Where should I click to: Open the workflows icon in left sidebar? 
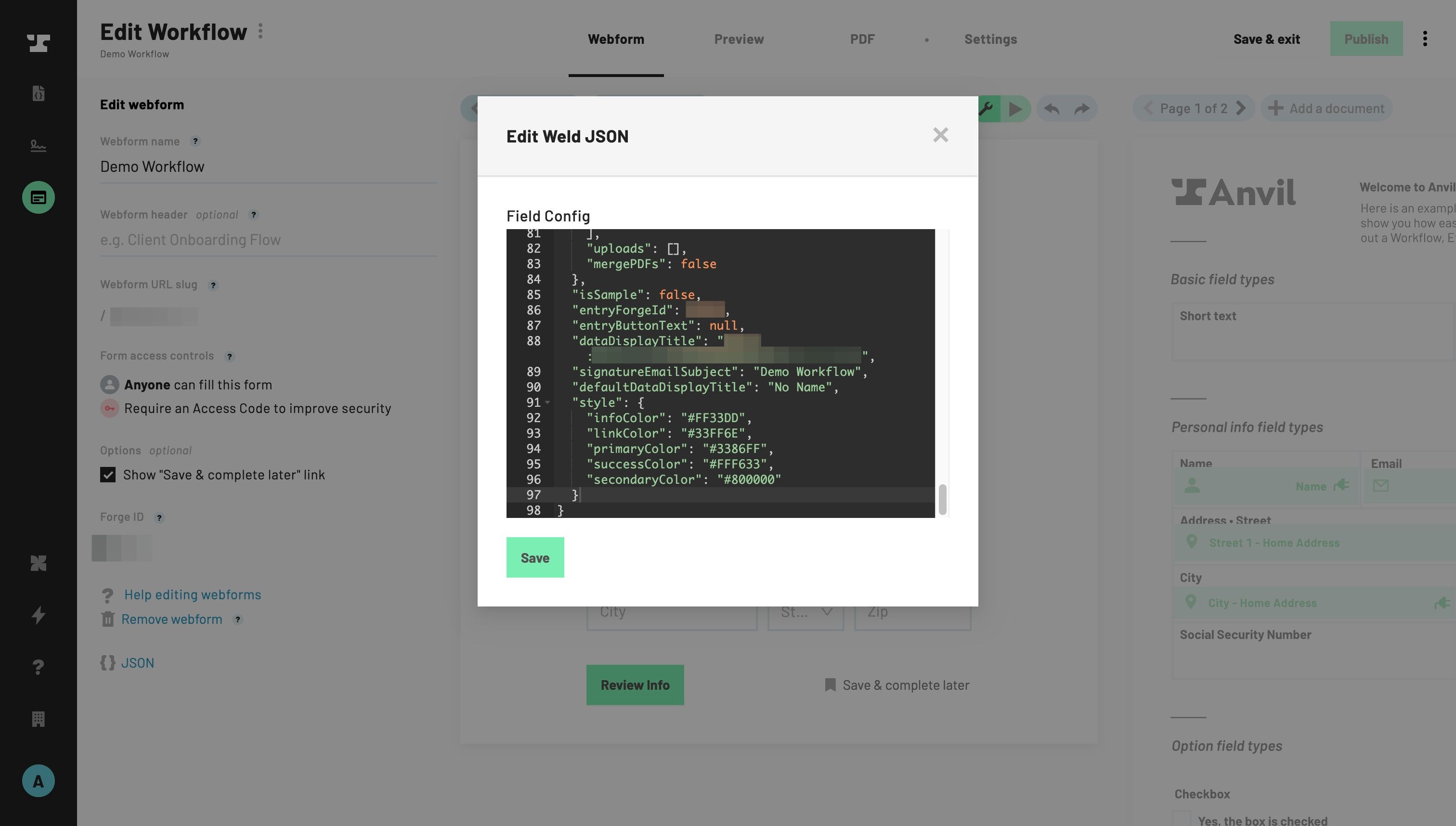38,197
